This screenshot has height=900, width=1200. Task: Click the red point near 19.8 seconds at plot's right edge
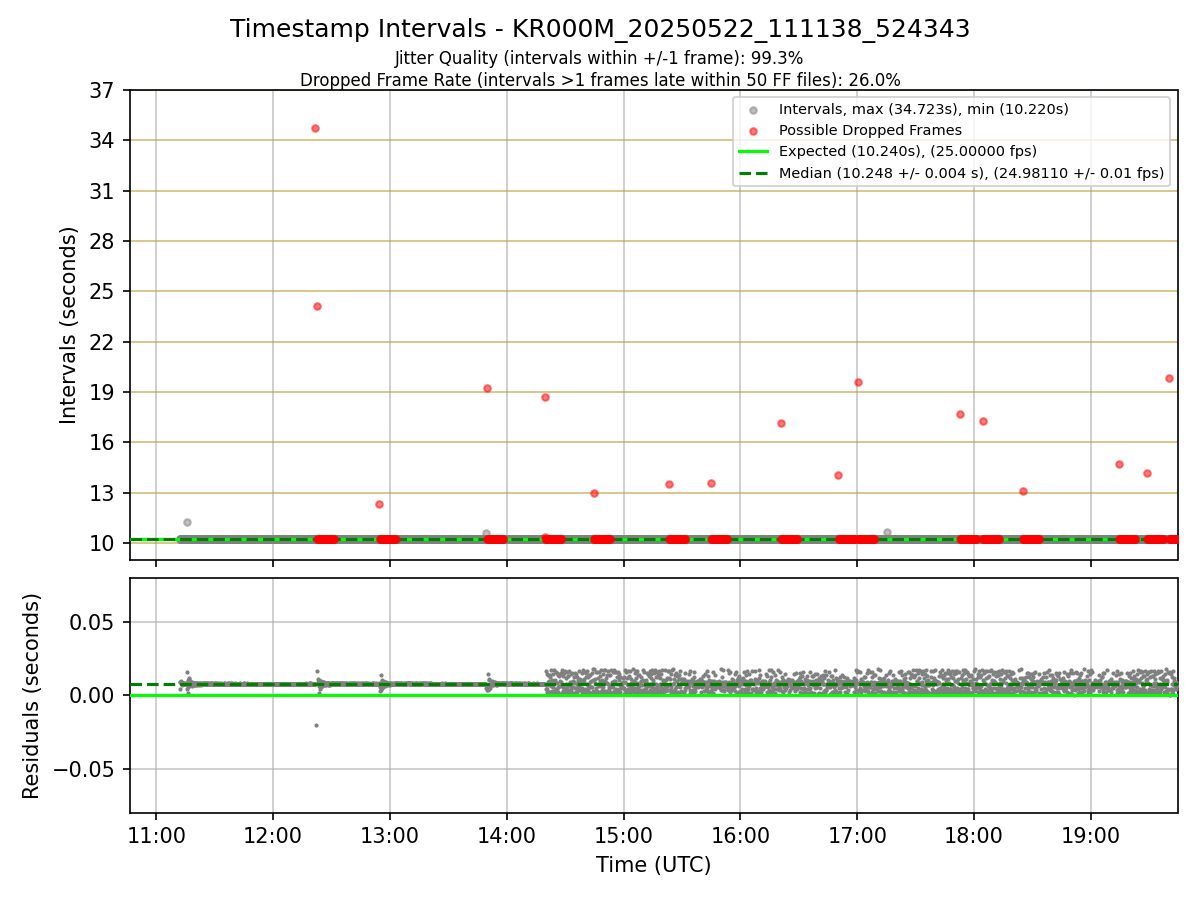point(1169,378)
